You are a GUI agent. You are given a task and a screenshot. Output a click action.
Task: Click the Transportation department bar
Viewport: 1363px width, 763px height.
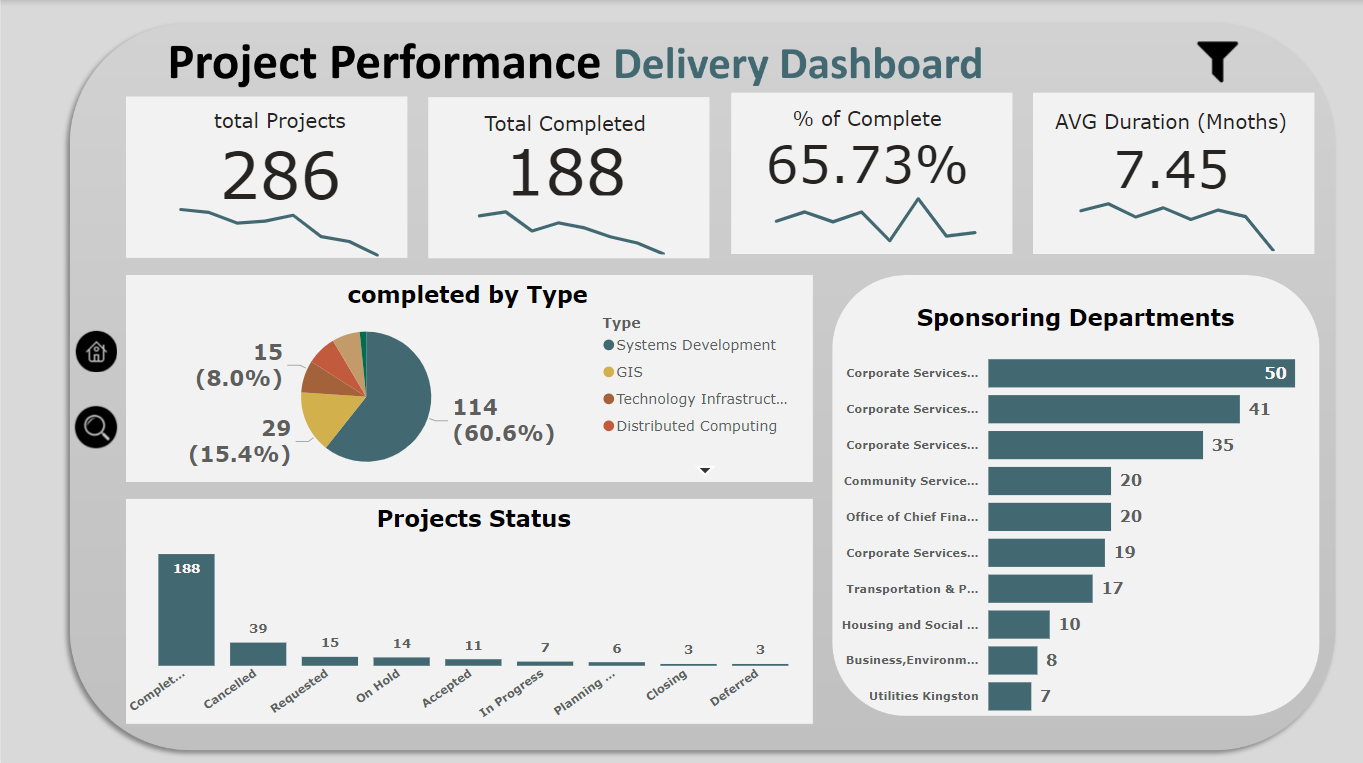click(x=1040, y=589)
